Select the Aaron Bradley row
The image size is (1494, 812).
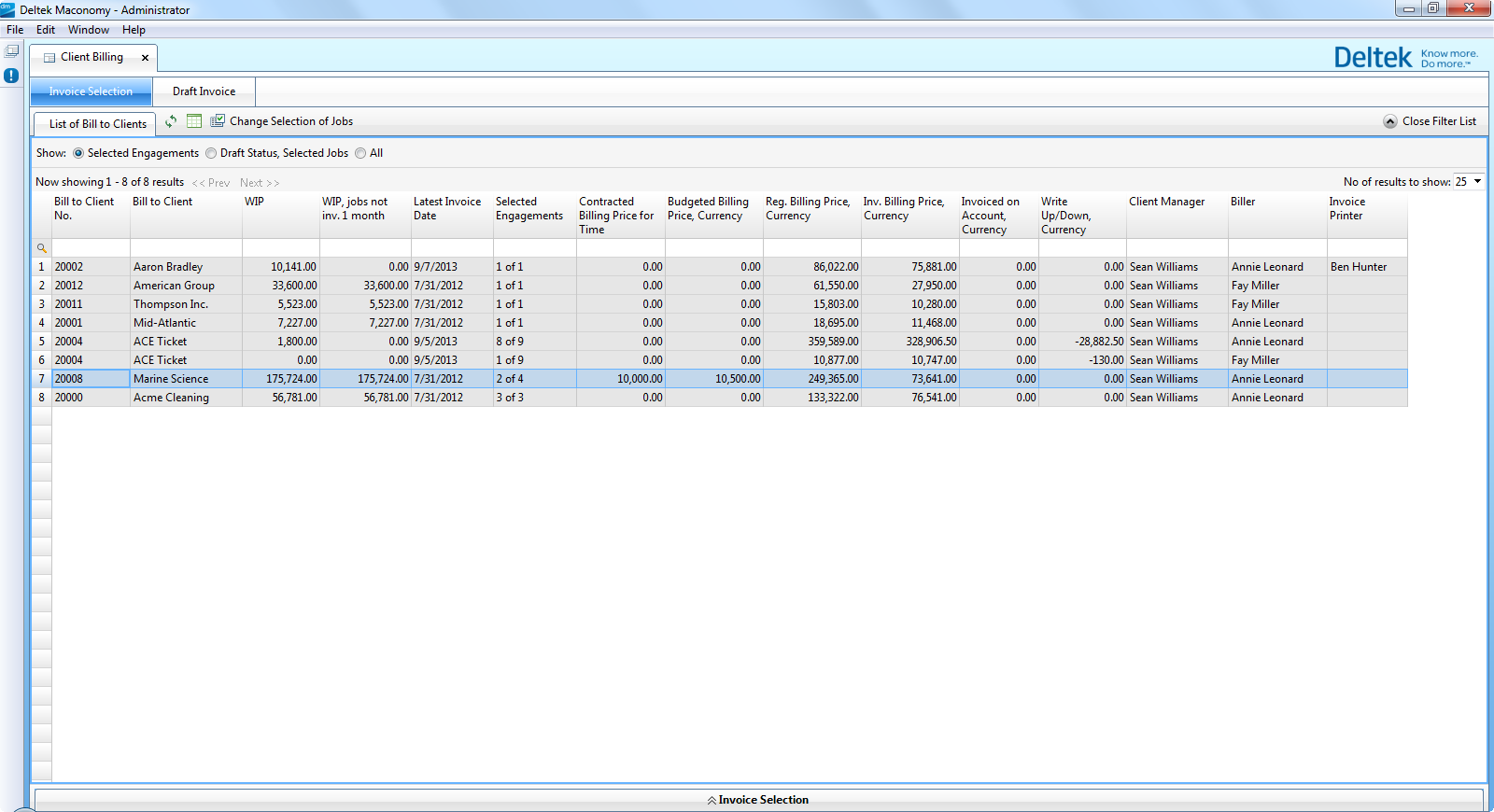coord(720,267)
